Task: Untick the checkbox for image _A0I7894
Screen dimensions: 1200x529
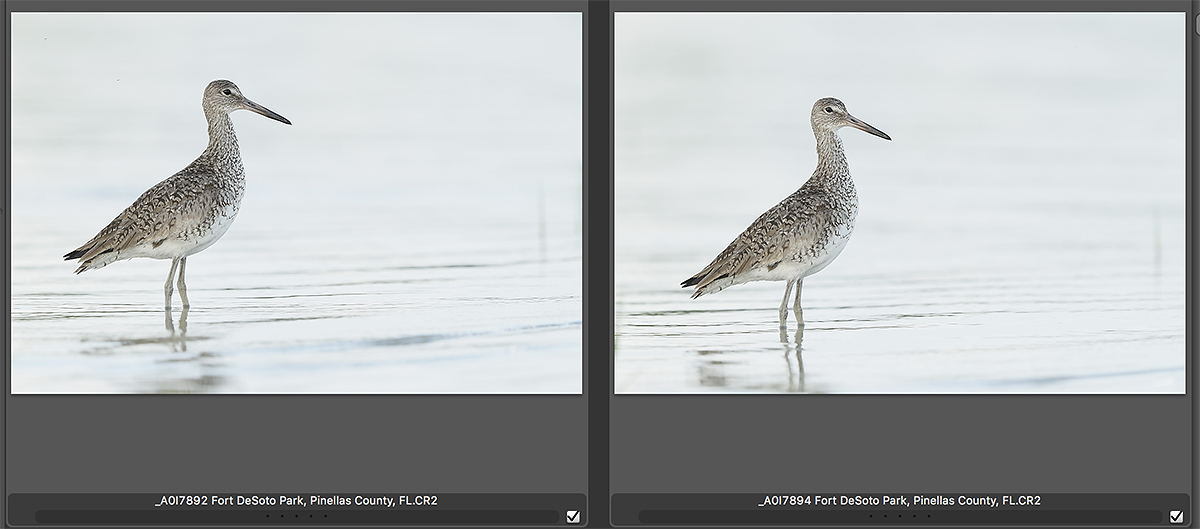Action: 1176,516
